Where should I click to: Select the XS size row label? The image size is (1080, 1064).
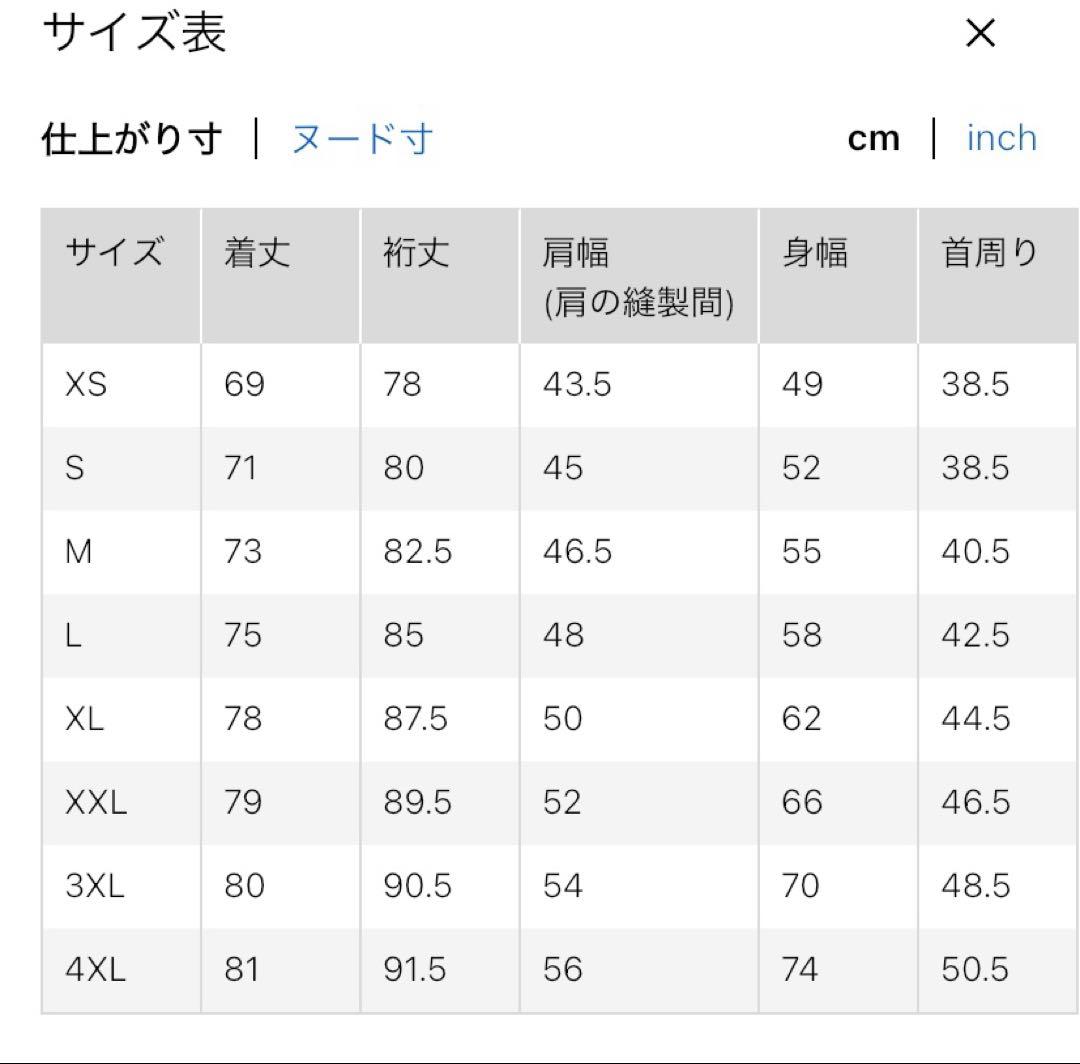pos(86,385)
